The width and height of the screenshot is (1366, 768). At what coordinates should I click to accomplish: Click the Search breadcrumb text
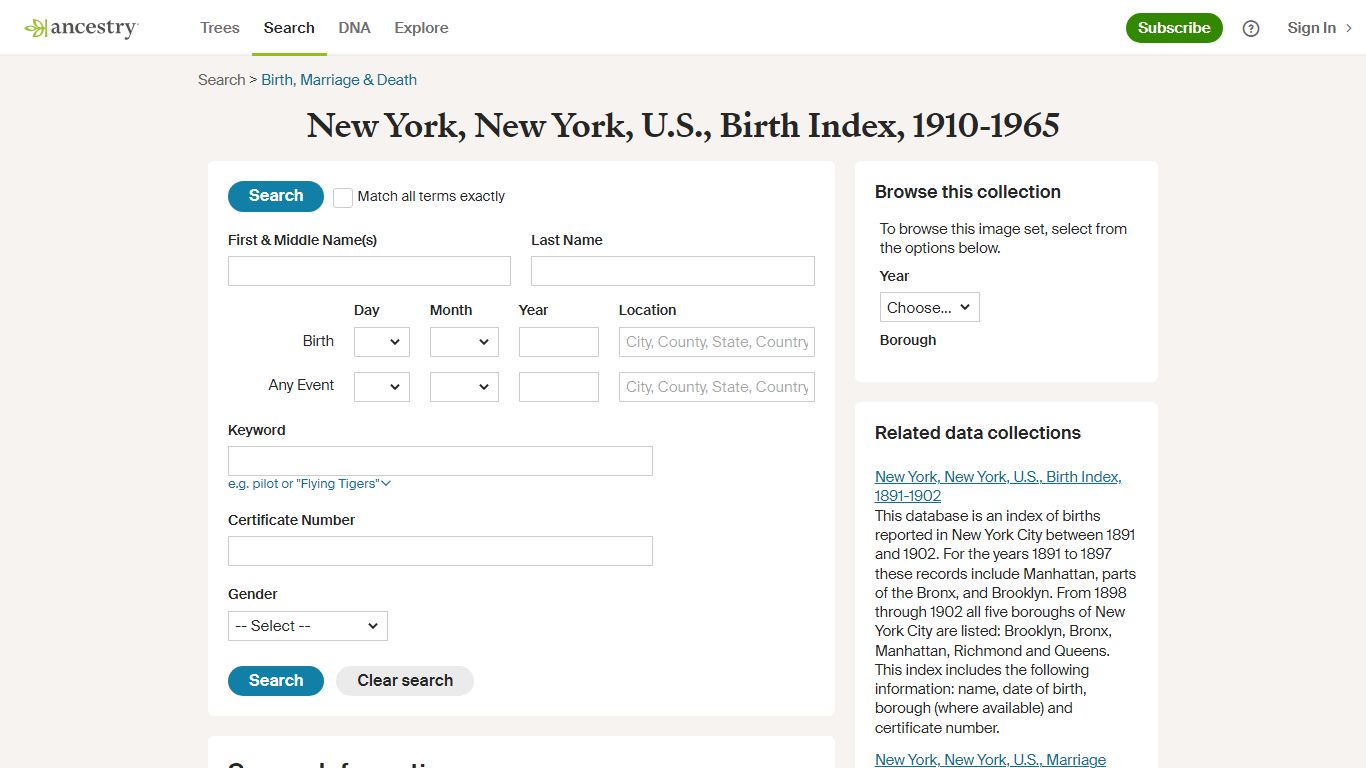coord(221,80)
